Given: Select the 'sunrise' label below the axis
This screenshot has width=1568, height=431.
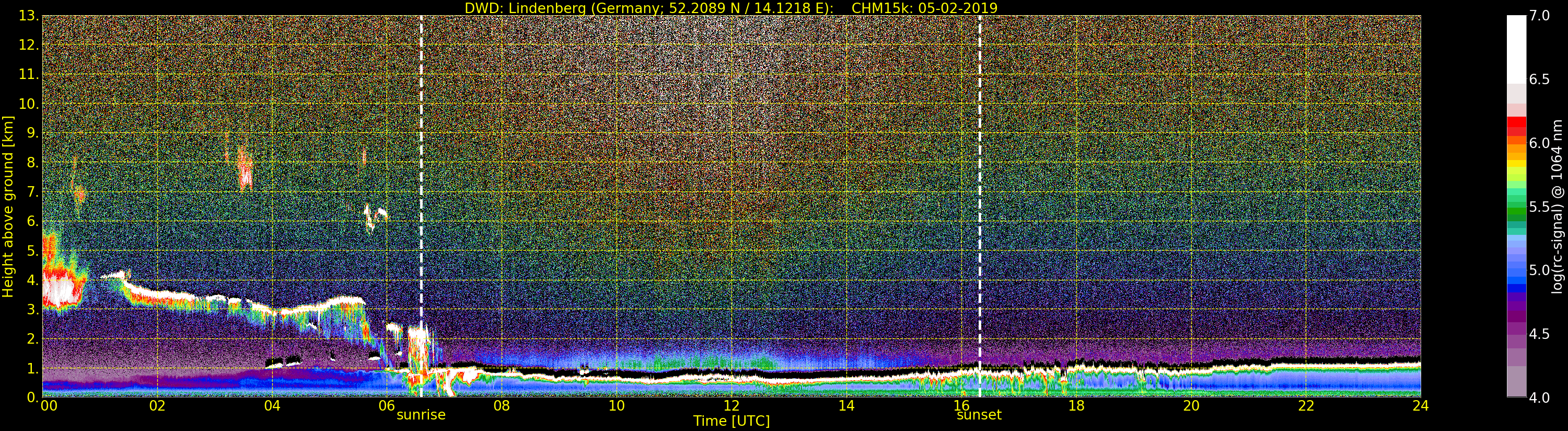Looking at the screenshot, I should (x=421, y=415).
